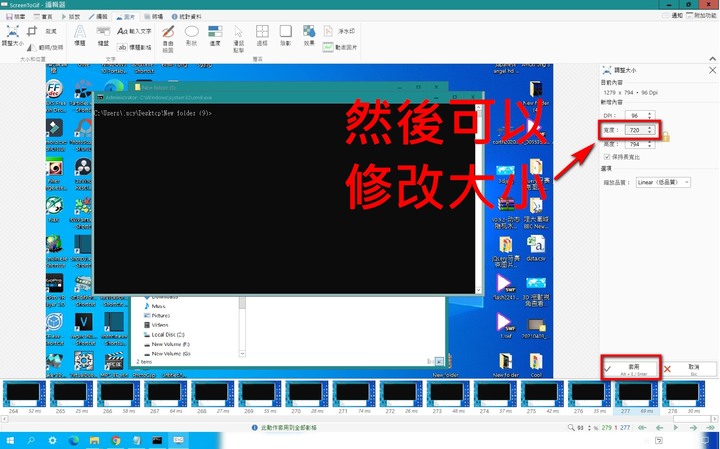Open the Cinemagraph (動態圖片) tool

point(340,47)
